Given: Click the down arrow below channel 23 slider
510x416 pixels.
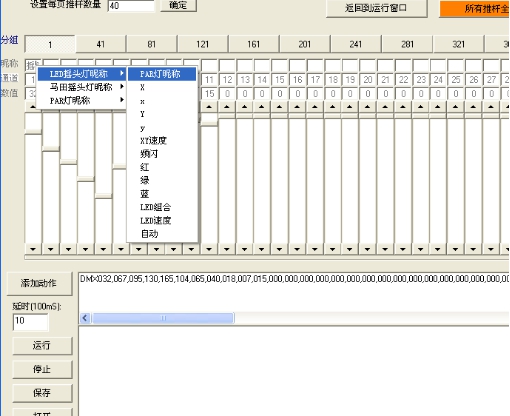Looking at the screenshot, I should click(x=421, y=249).
